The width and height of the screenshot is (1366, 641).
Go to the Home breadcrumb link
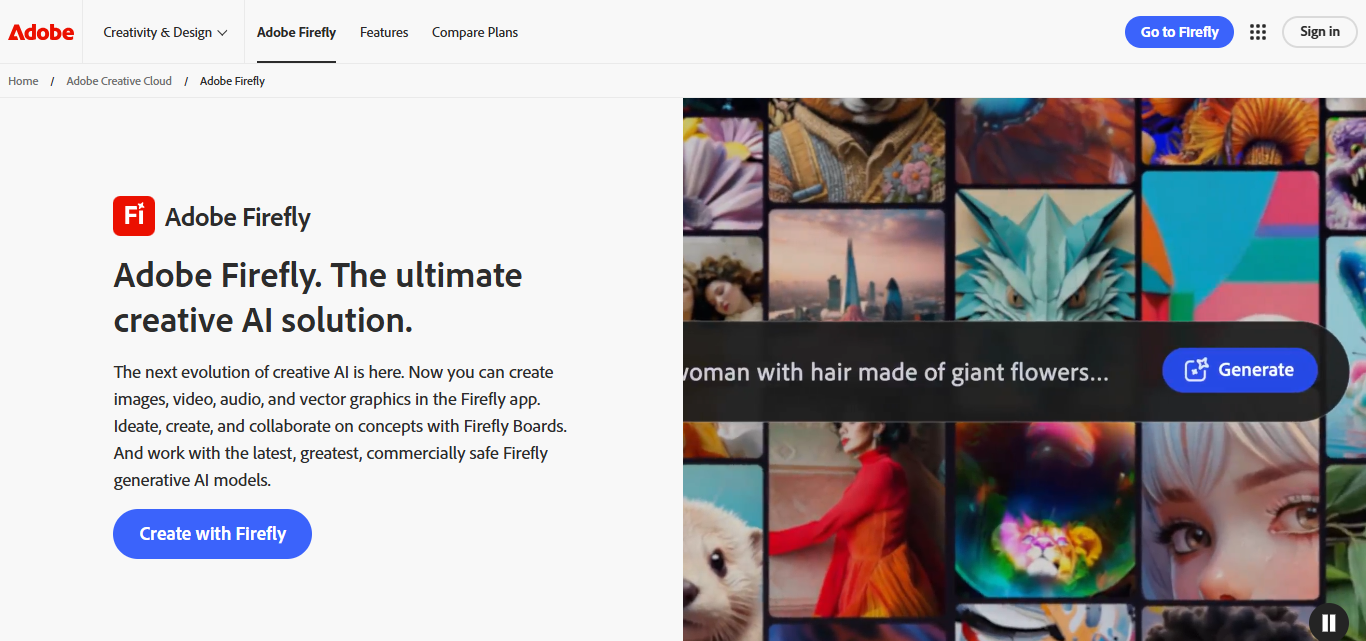(x=23, y=81)
